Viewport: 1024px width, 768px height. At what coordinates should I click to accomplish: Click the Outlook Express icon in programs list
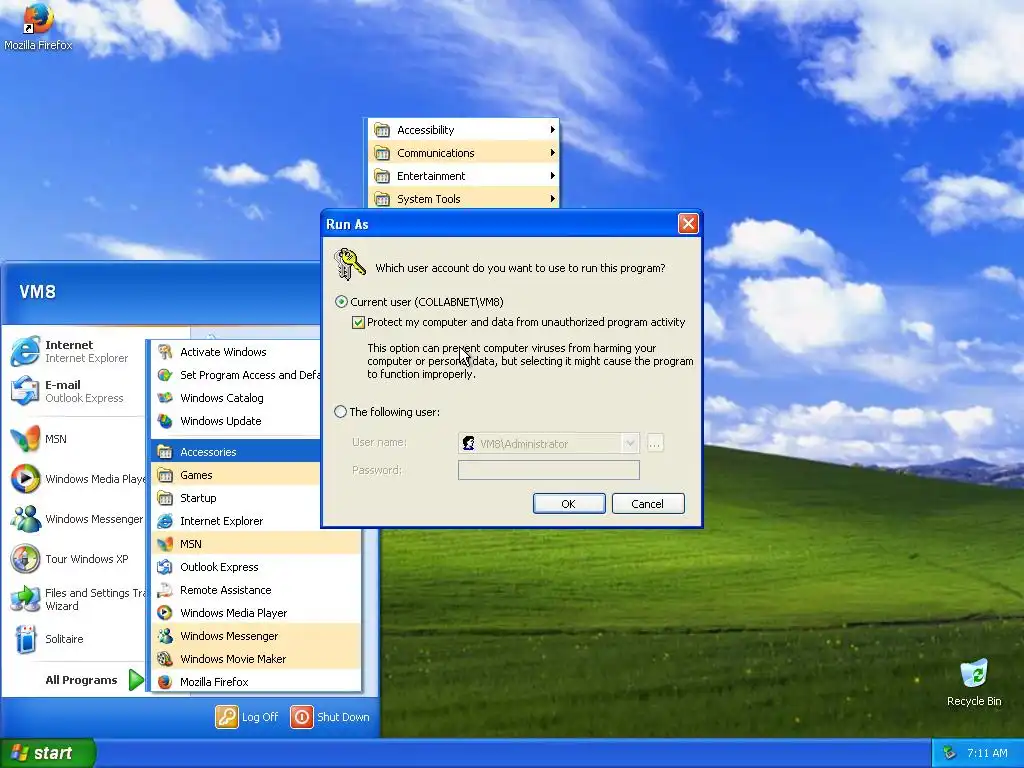click(165, 567)
